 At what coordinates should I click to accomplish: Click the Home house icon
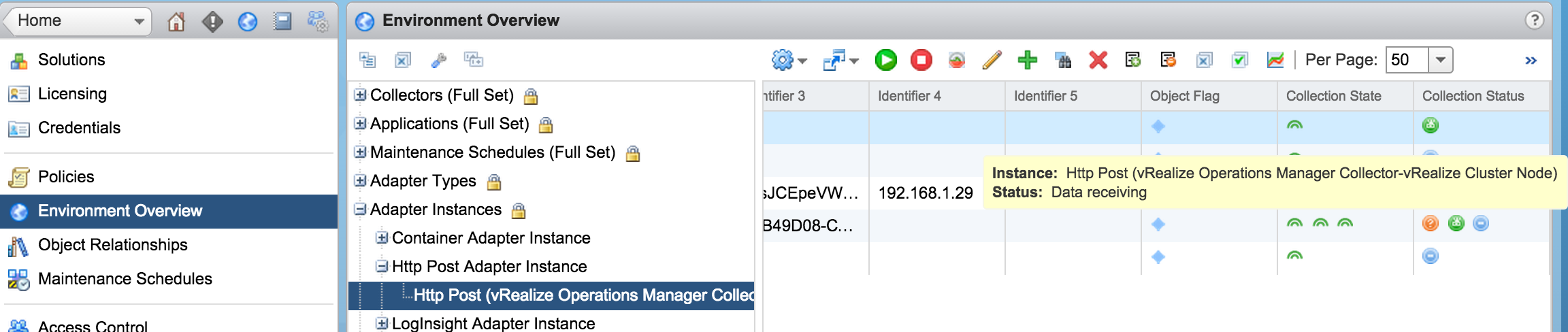[x=176, y=22]
